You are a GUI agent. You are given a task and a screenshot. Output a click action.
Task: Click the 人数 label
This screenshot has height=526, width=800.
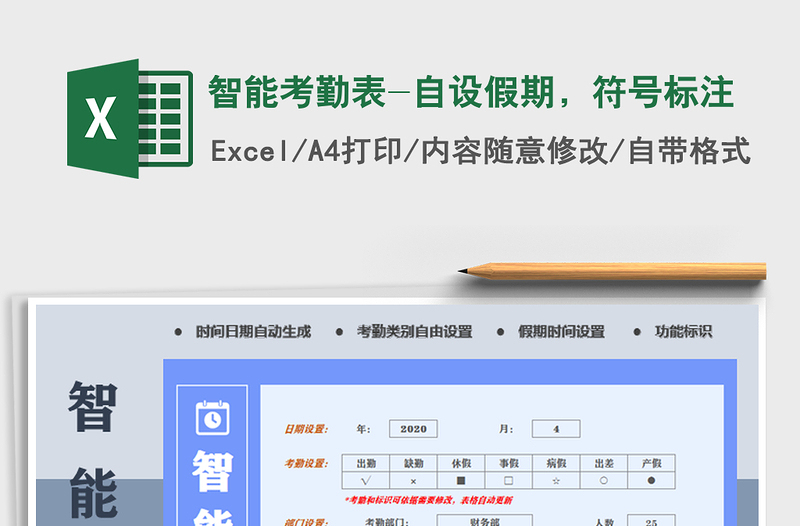pos(604,521)
